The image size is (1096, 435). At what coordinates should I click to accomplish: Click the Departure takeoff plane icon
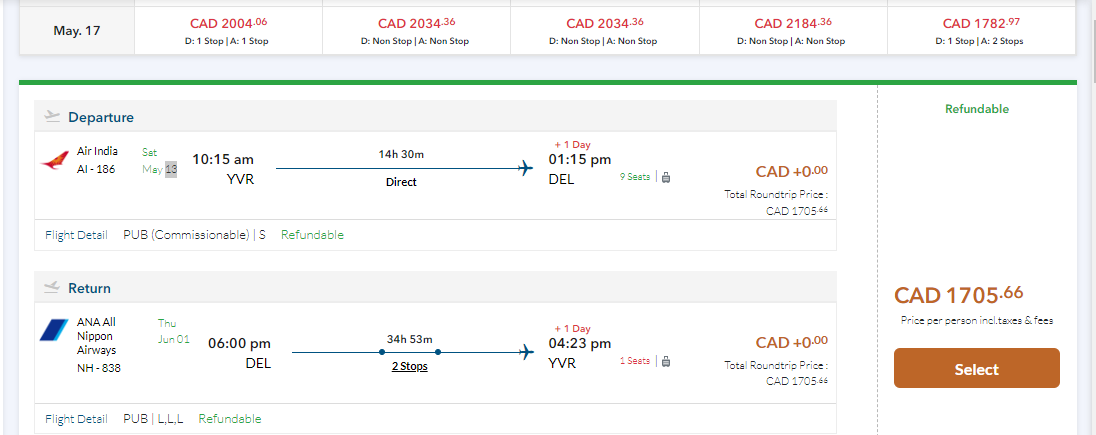[x=53, y=117]
